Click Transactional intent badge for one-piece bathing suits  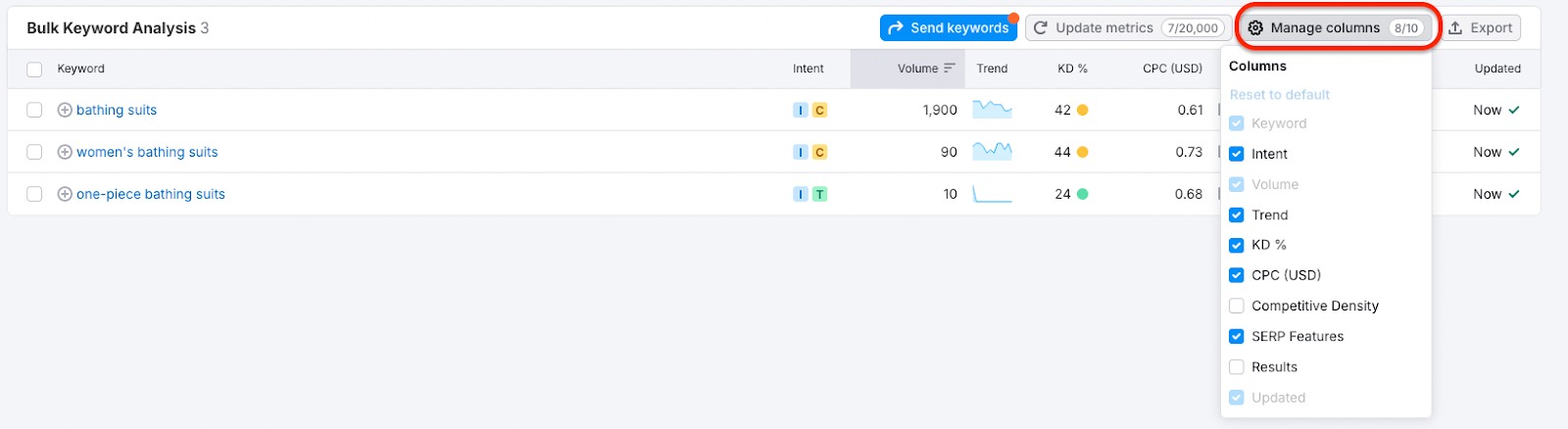tap(820, 194)
